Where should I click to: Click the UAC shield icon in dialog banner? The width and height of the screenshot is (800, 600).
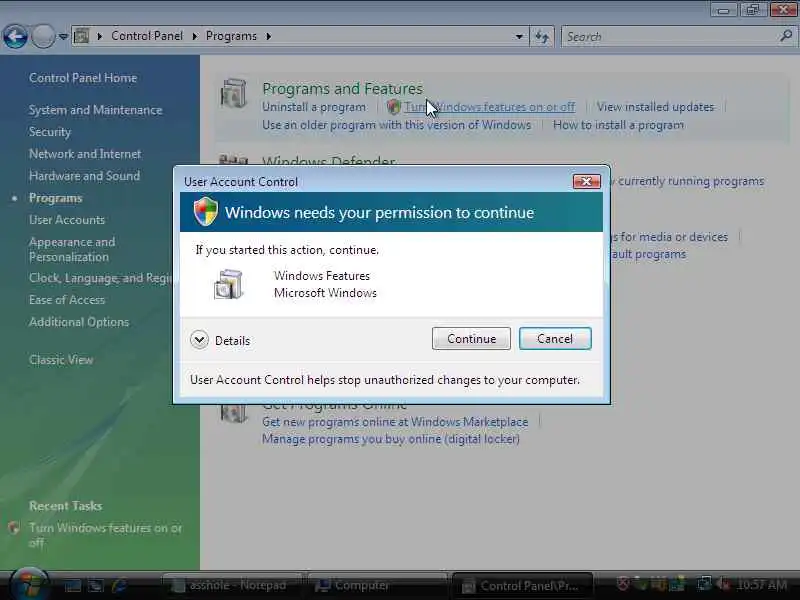[206, 211]
